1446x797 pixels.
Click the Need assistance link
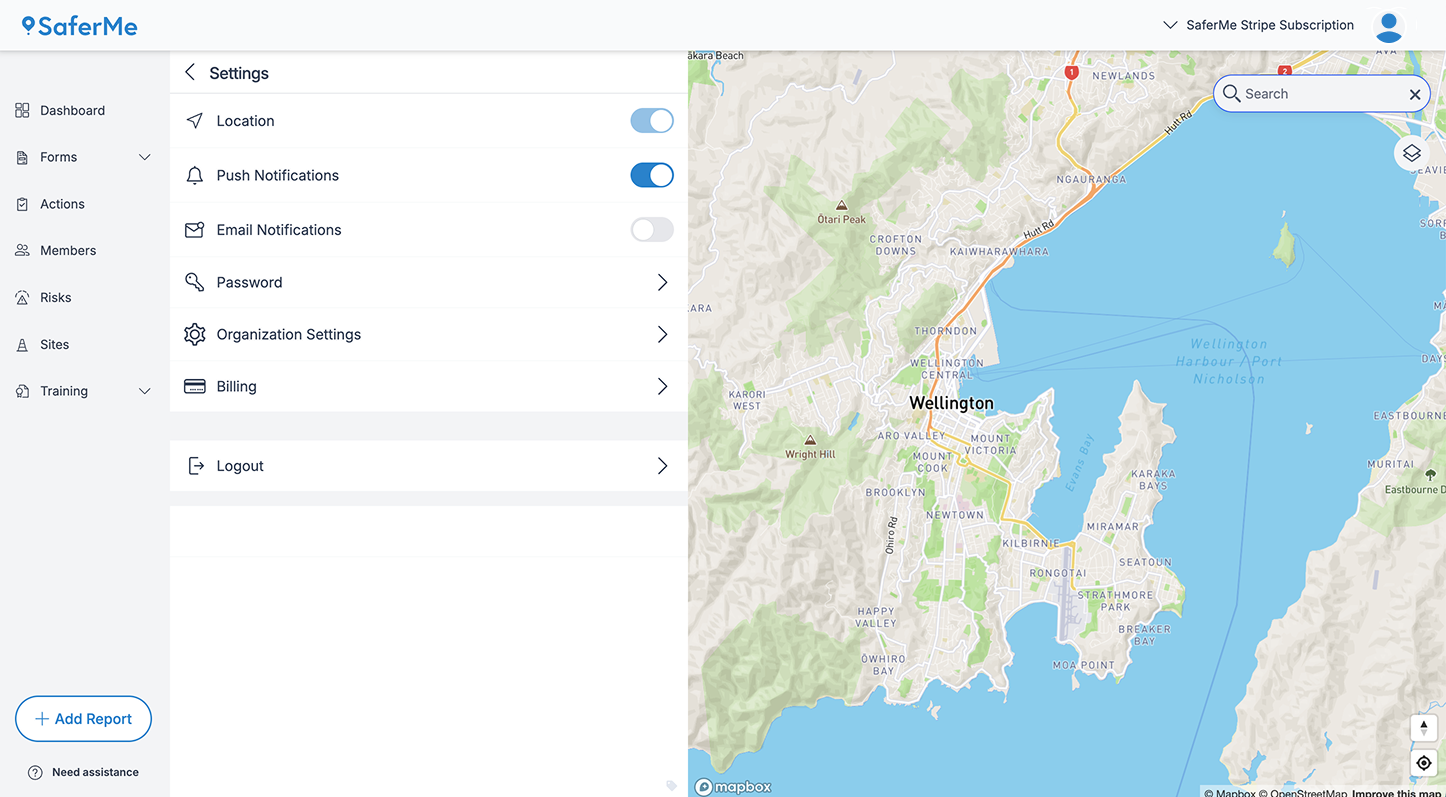point(83,771)
